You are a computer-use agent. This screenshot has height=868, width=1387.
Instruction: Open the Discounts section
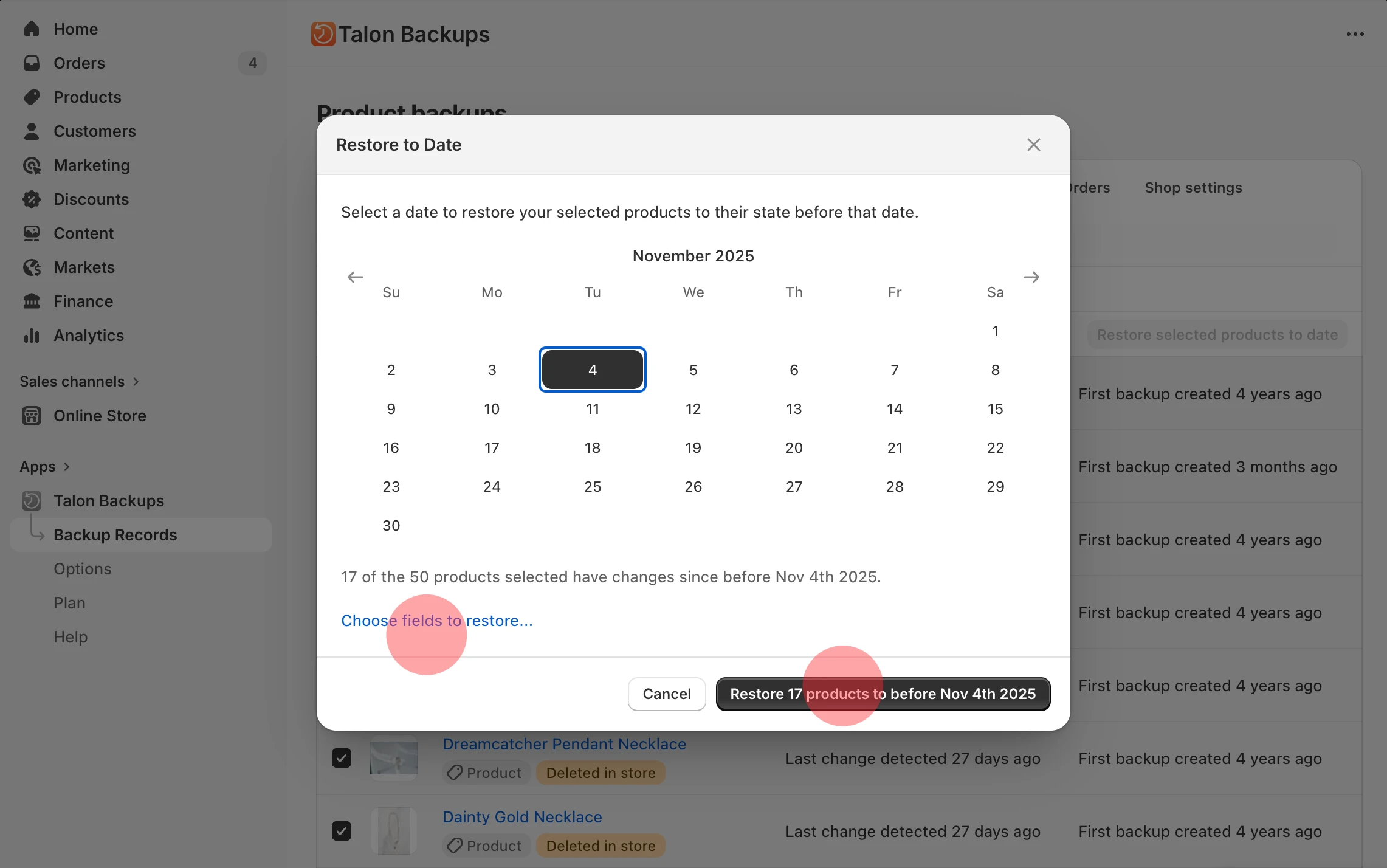tap(92, 199)
